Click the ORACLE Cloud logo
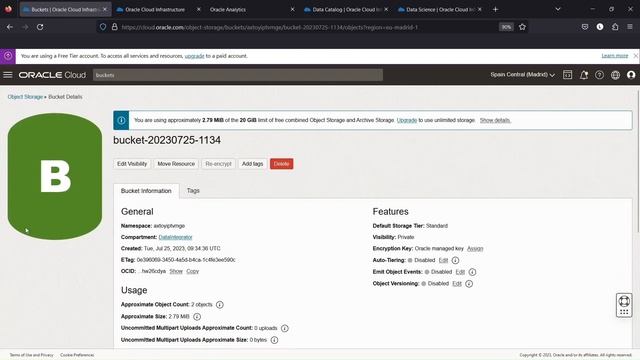 click(x=52, y=75)
